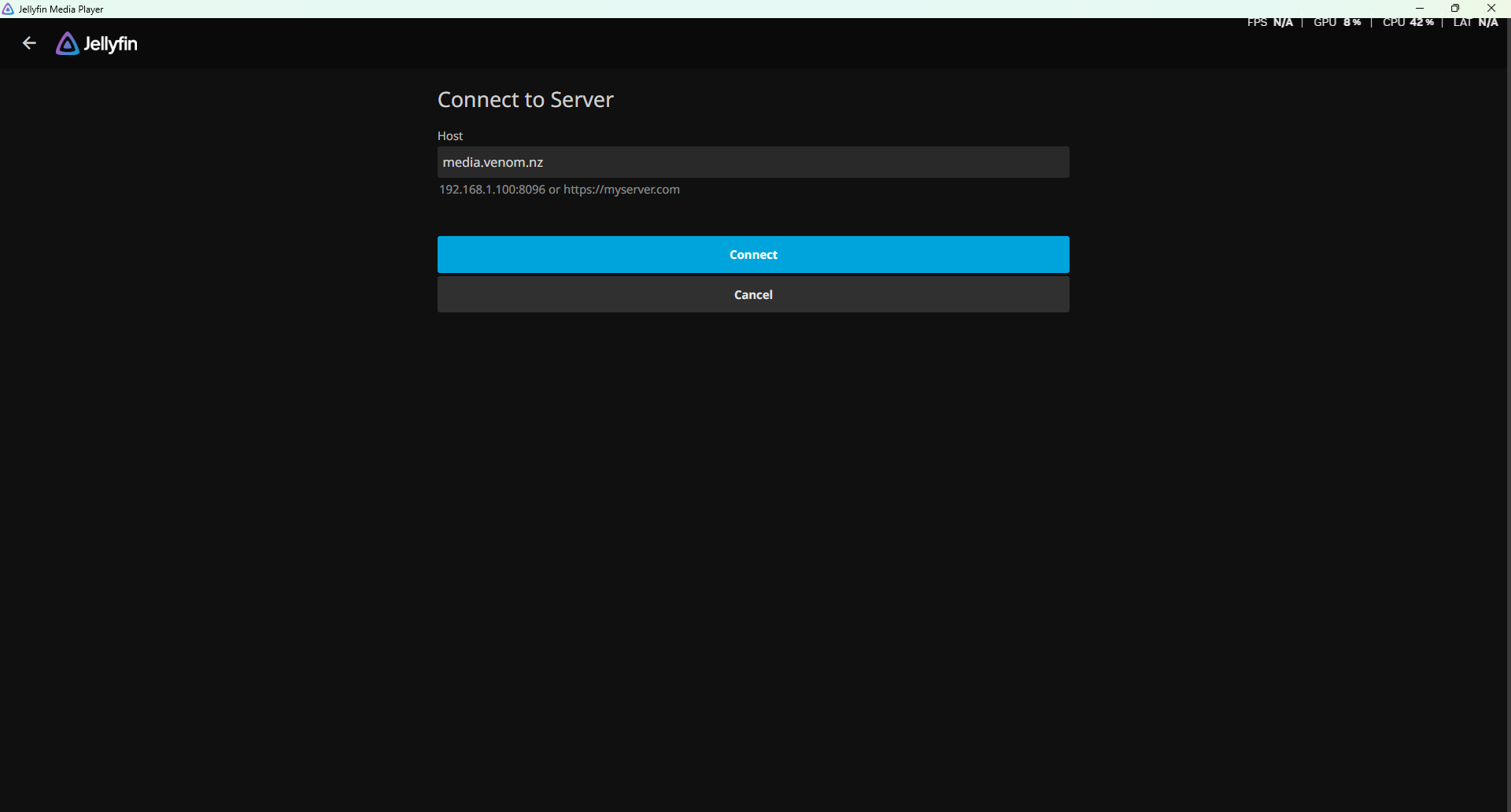This screenshot has width=1511, height=812.
Task: Focus the Host input field
Action: coord(787,162)
